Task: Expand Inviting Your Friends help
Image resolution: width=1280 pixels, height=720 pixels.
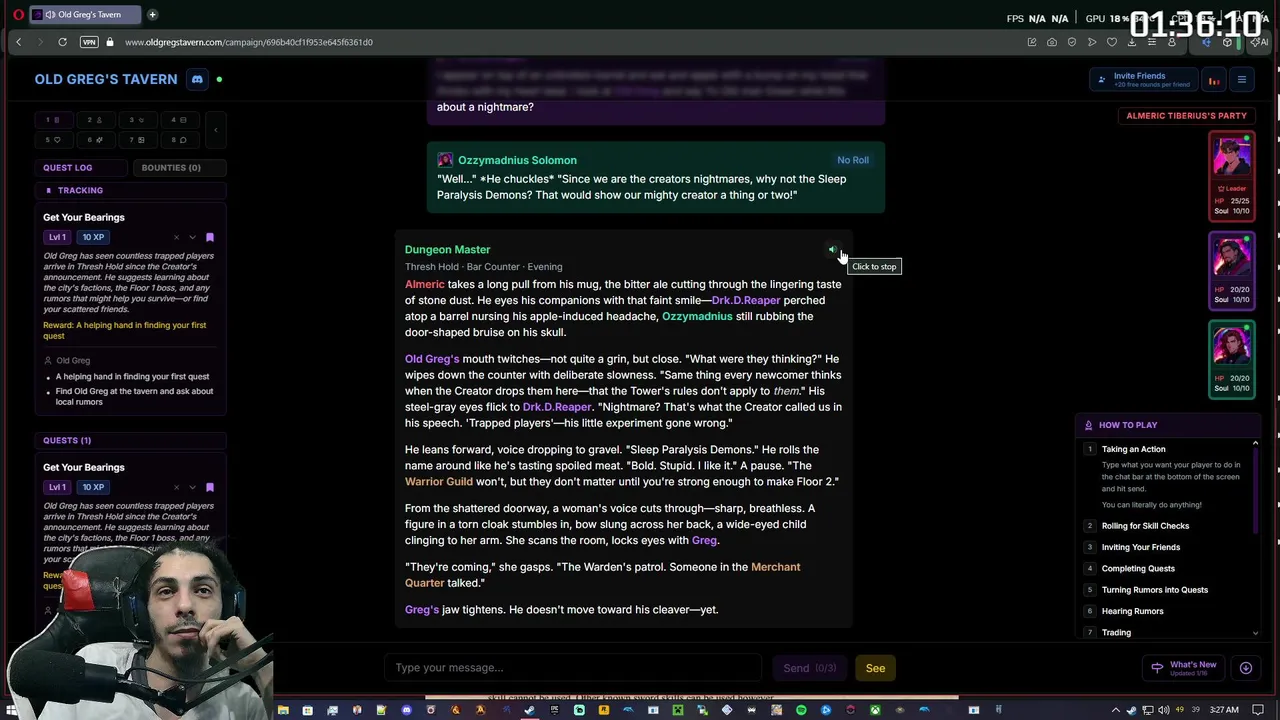Action: [x=1141, y=547]
